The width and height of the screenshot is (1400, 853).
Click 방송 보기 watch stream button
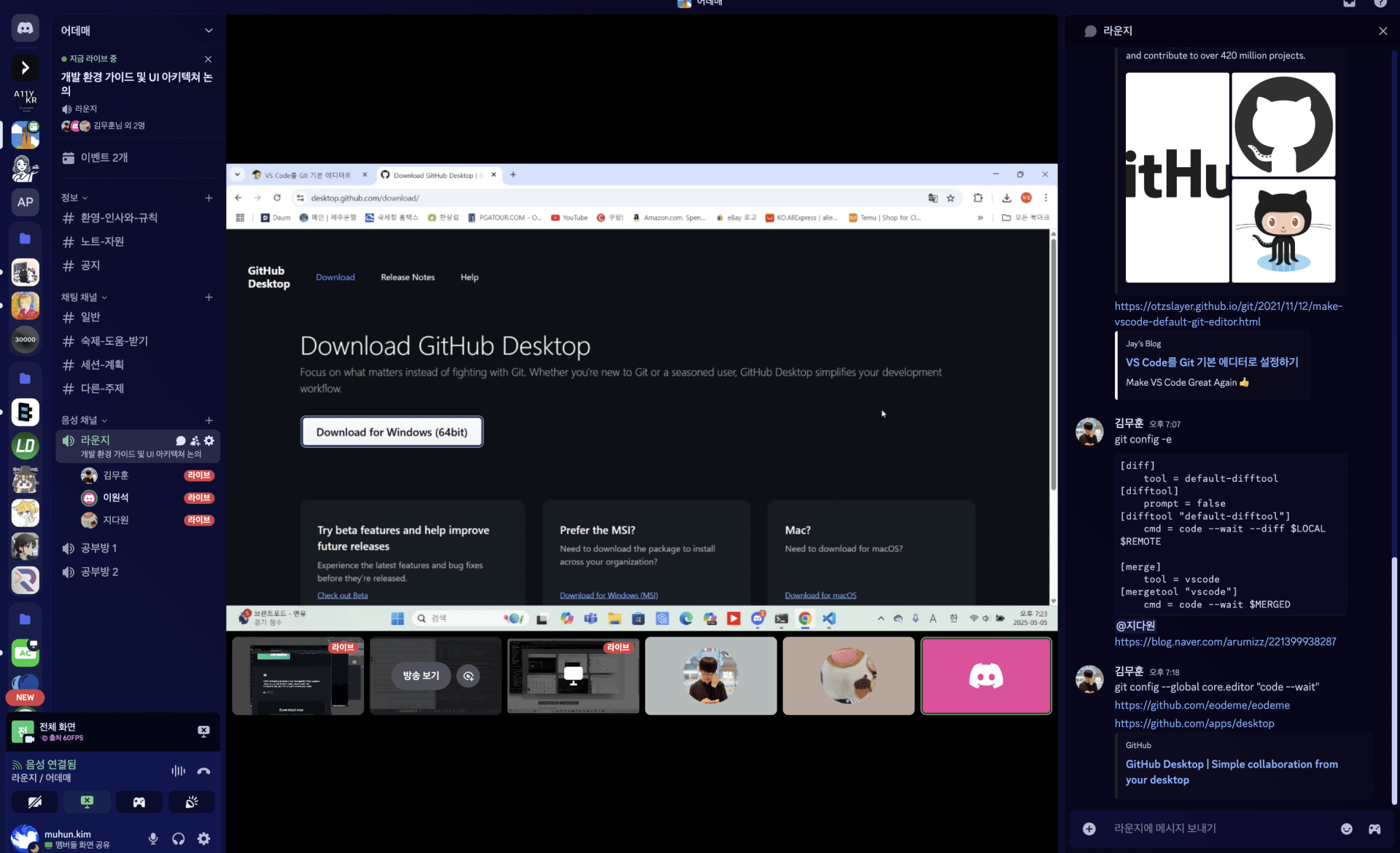421,676
